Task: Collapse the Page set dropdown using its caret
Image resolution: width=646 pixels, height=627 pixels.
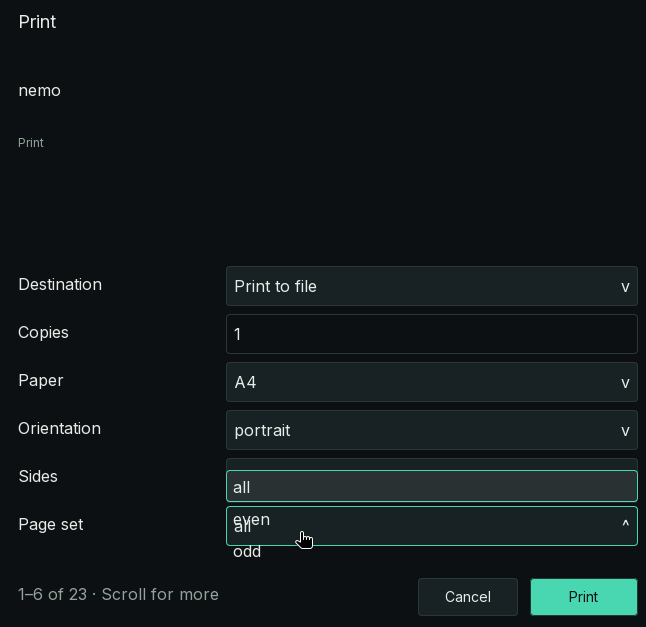Action: (x=625, y=523)
